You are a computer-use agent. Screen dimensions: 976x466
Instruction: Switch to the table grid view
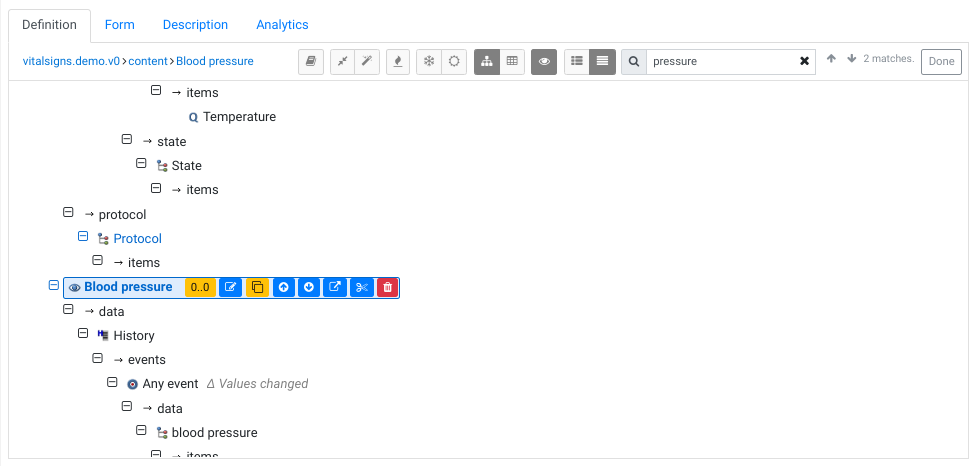[x=512, y=61]
